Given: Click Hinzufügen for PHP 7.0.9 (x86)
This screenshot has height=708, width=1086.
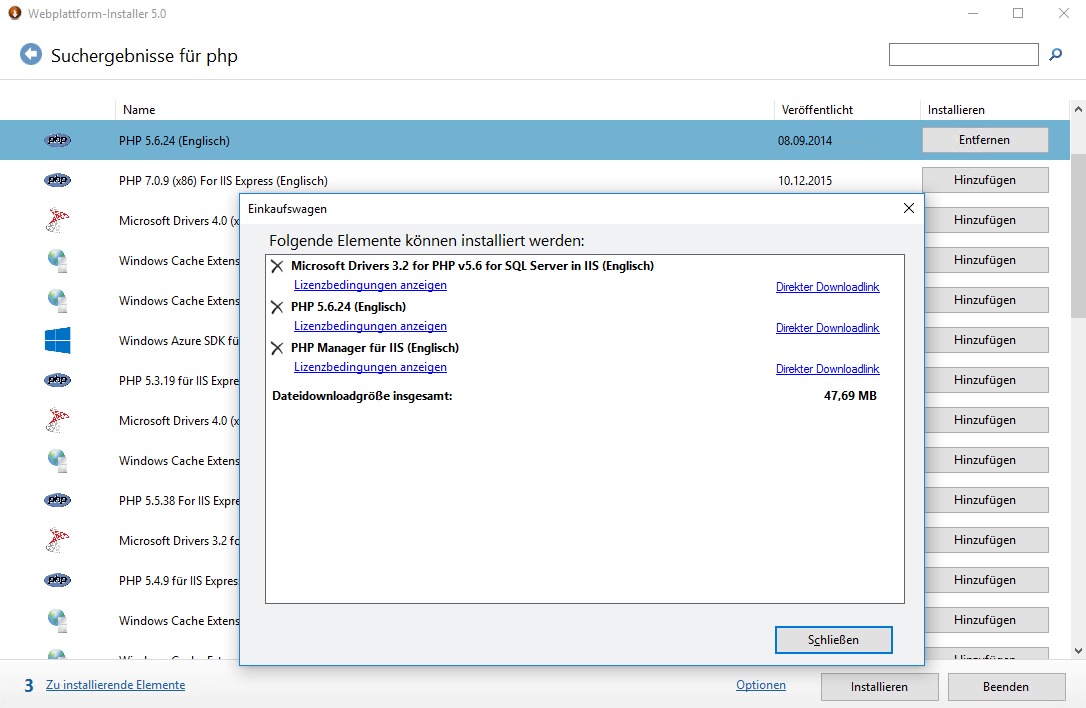Looking at the screenshot, I should (984, 180).
